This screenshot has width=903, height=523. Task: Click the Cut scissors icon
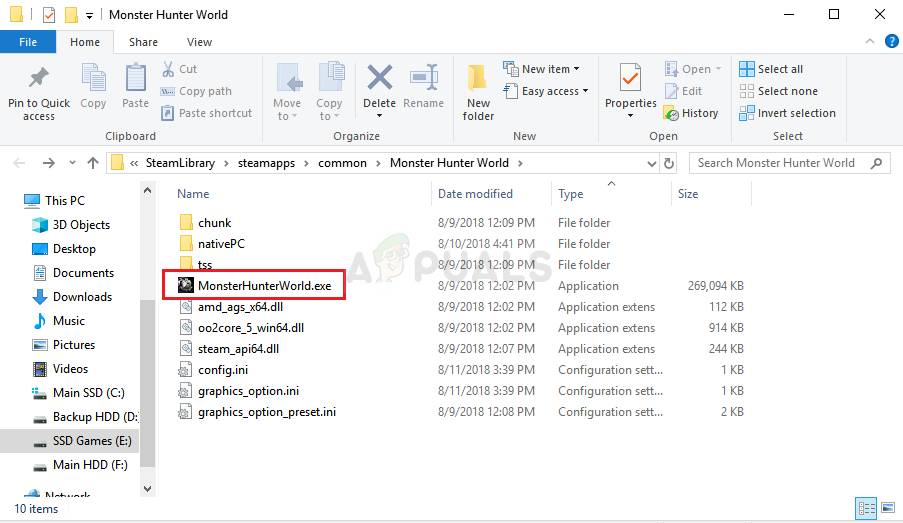(168, 69)
